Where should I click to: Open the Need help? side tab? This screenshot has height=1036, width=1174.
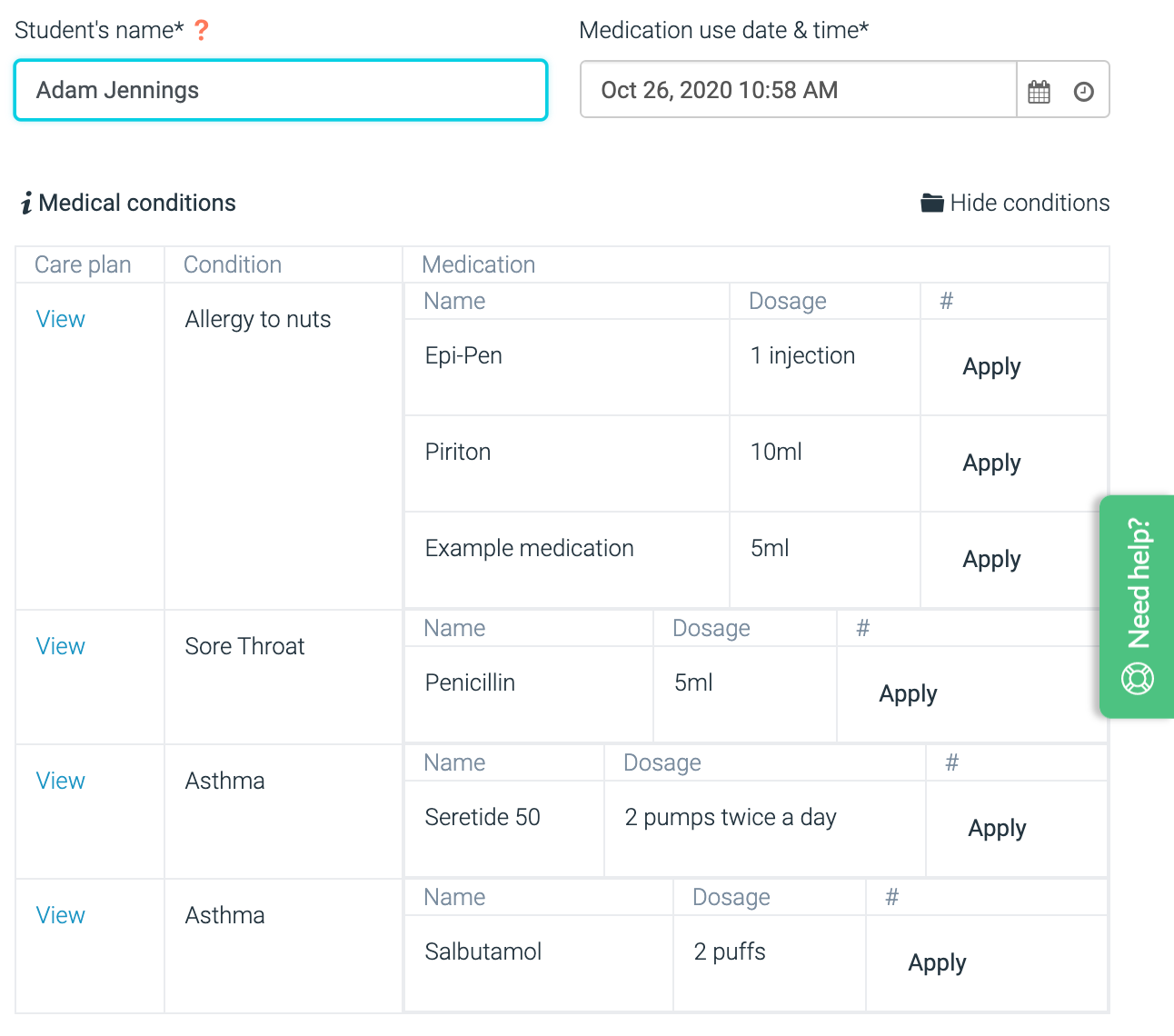1138,583
